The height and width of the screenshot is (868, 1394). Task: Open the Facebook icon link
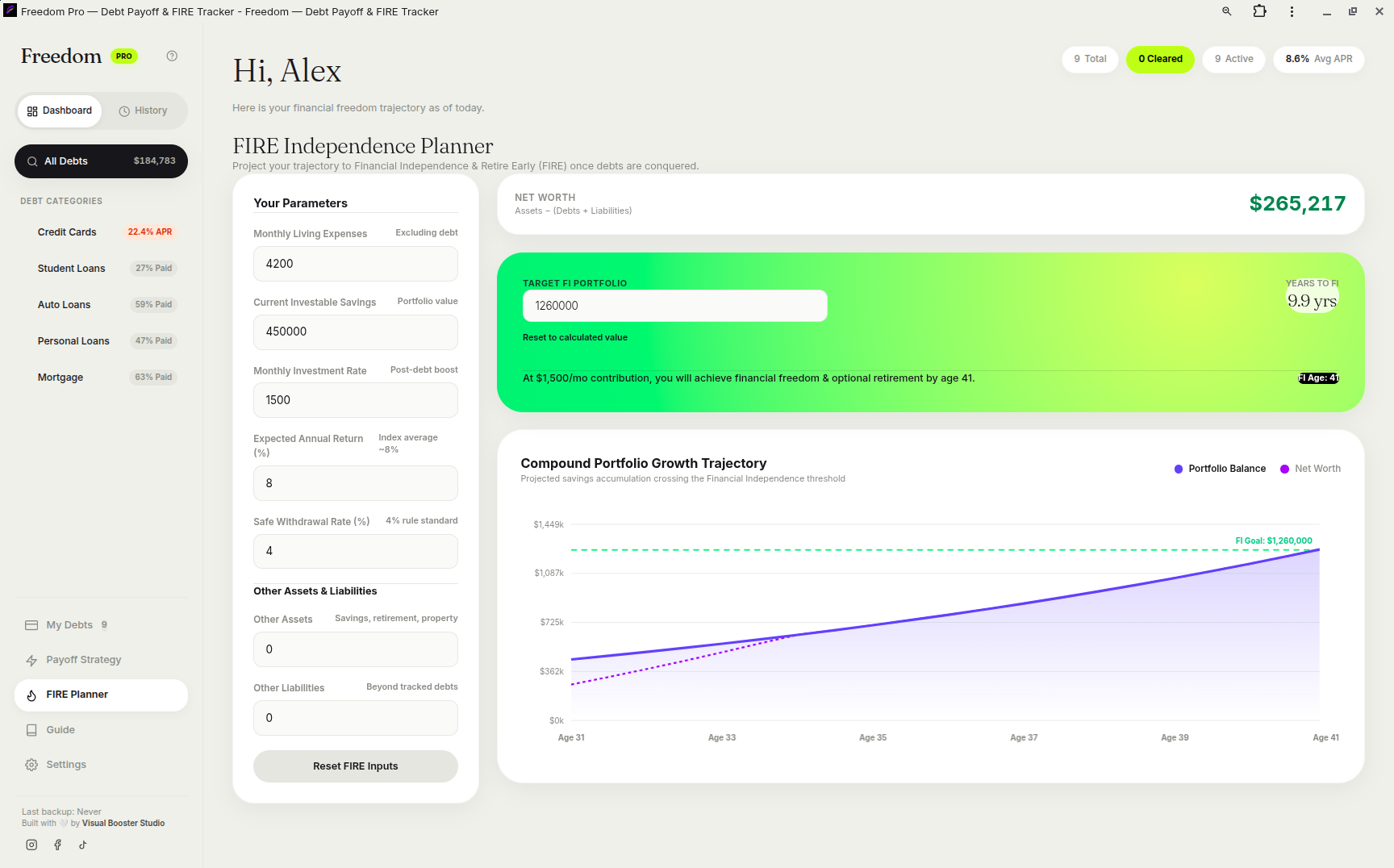tap(57, 845)
